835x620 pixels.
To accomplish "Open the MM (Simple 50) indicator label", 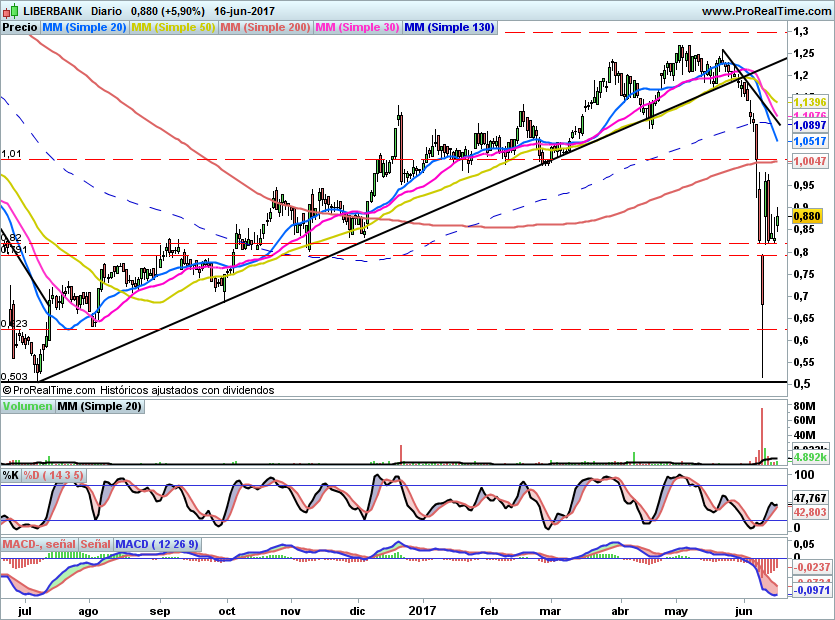I will (173, 27).
